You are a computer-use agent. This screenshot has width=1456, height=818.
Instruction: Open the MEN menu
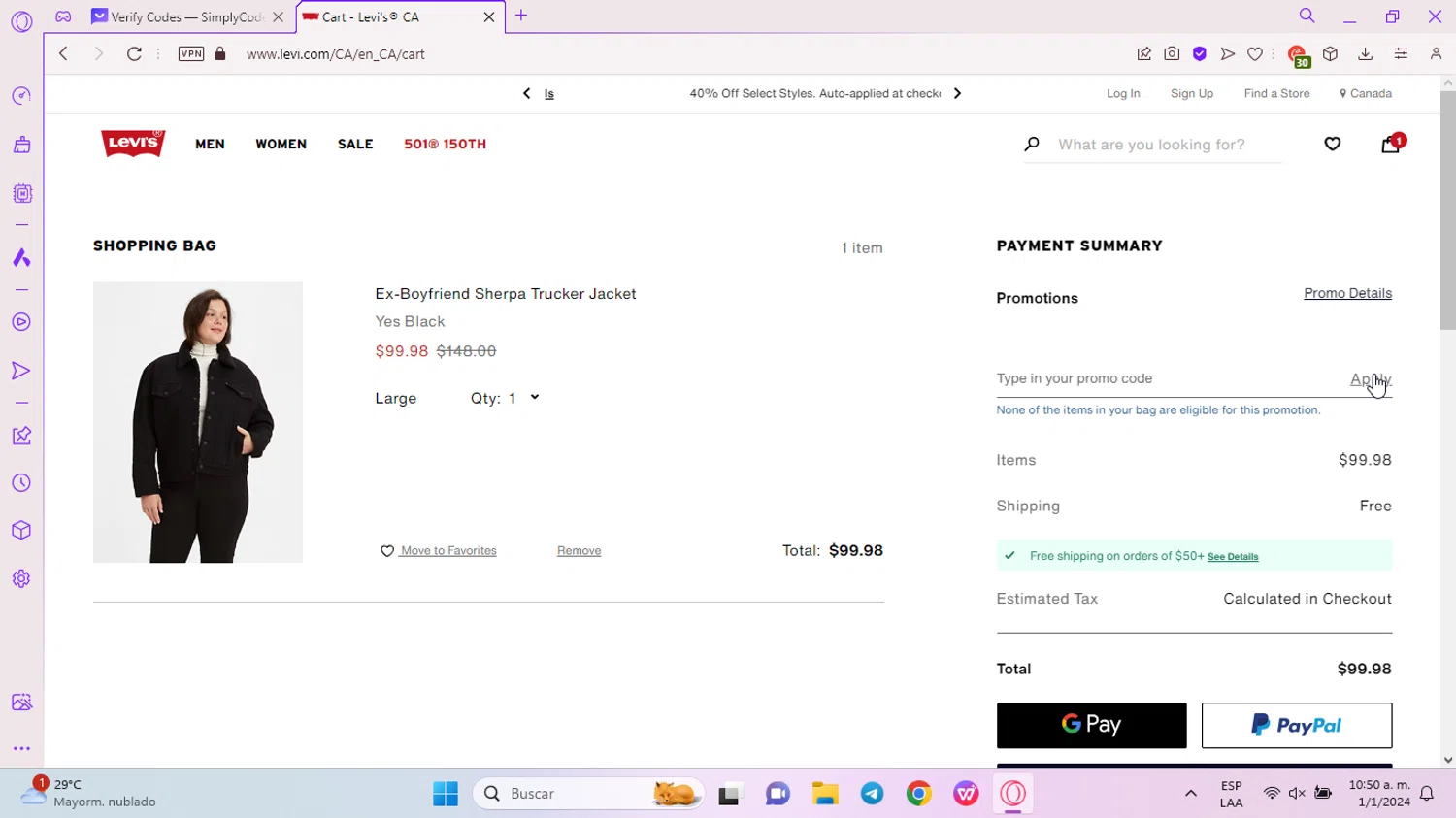tap(210, 144)
